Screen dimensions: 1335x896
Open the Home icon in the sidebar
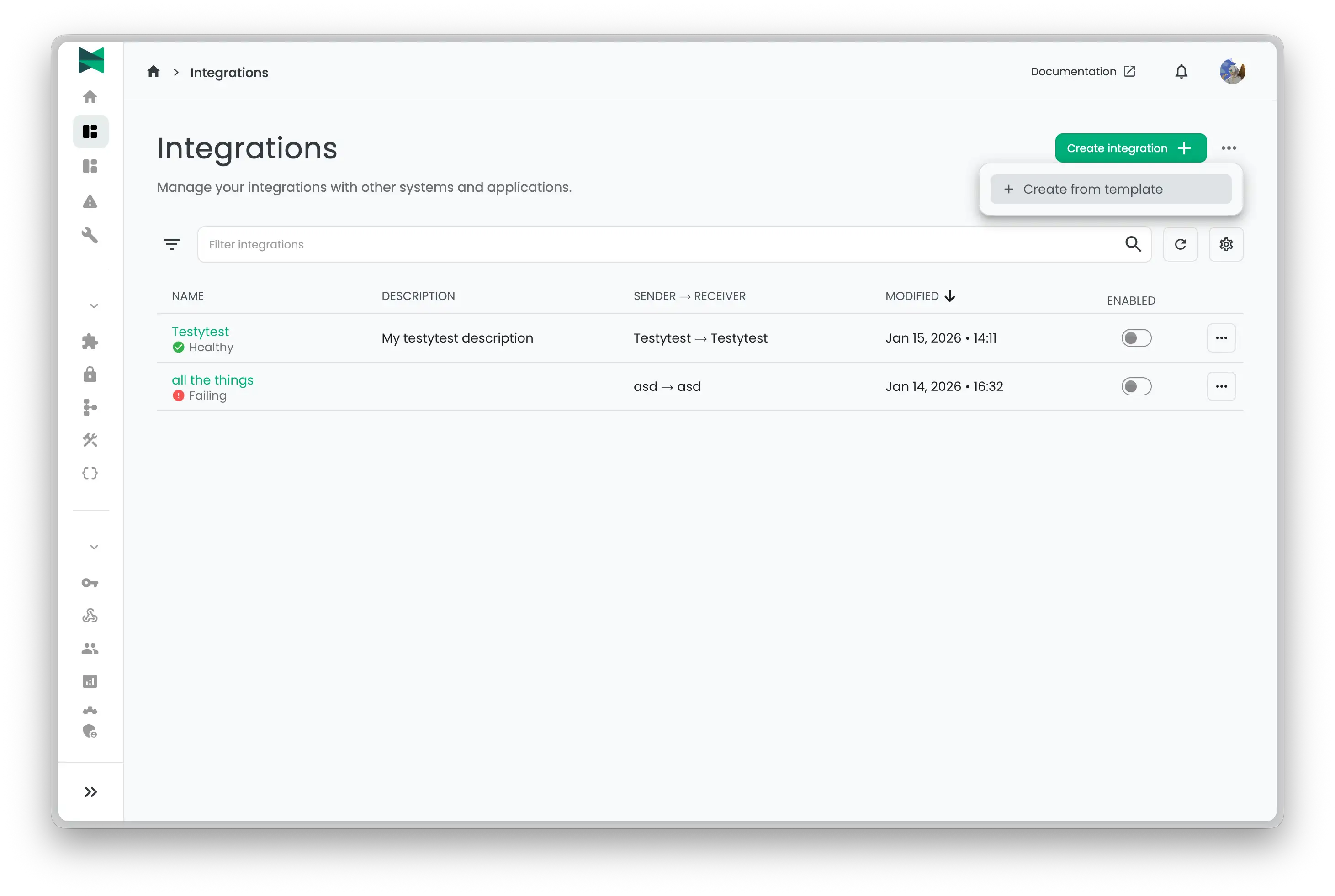(90, 96)
